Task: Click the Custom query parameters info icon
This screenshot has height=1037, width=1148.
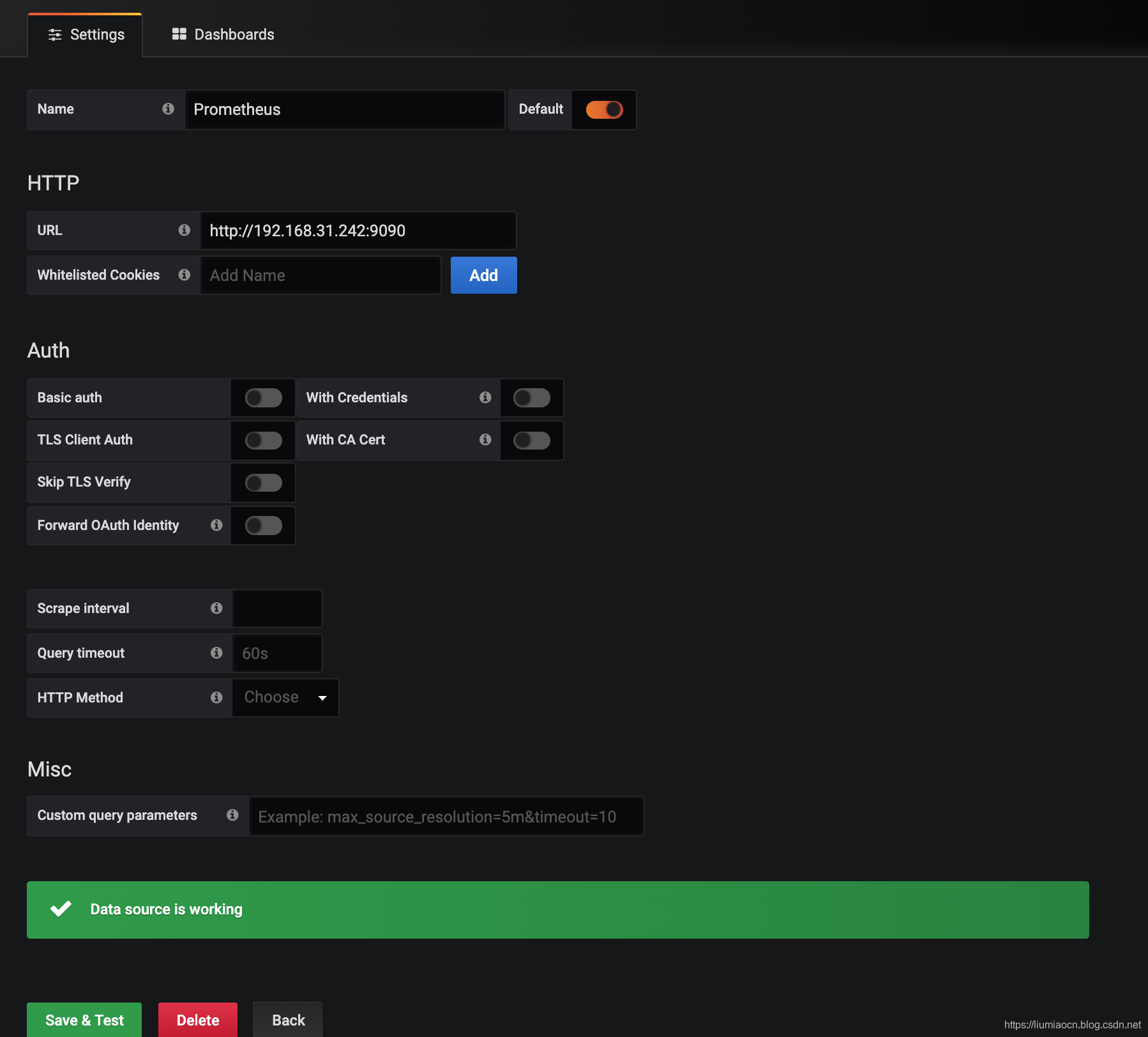Action: pos(232,815)
